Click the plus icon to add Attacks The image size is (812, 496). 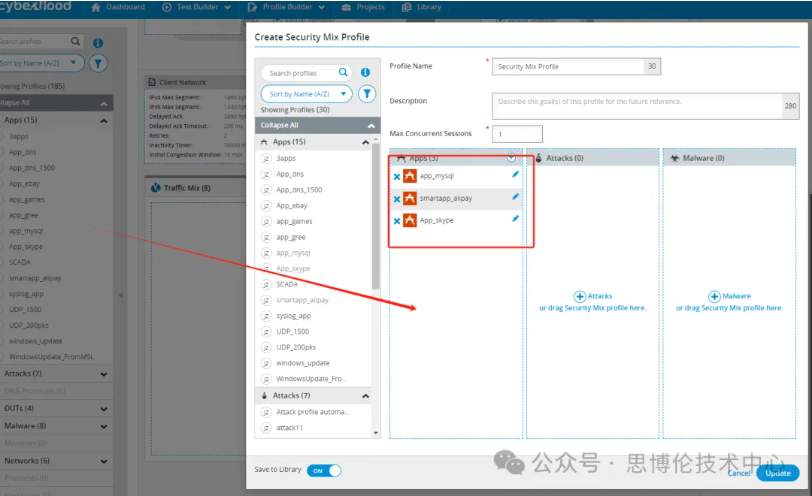(x=580, y=296)
